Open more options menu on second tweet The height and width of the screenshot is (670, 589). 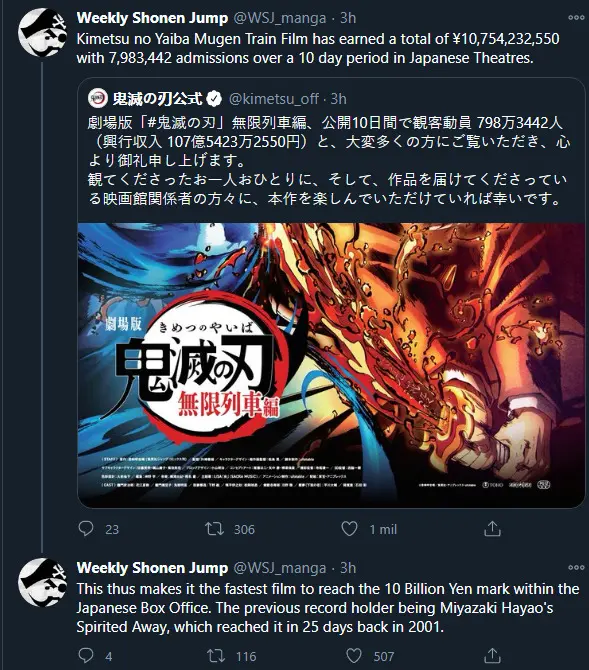(x=576, y=567)
